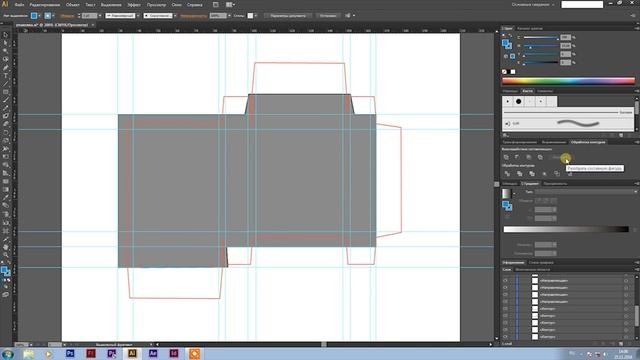Click the Minus Front shape mode icon
Image resolution: width=640 pixels, height=360 pixels.
[517, 157]
